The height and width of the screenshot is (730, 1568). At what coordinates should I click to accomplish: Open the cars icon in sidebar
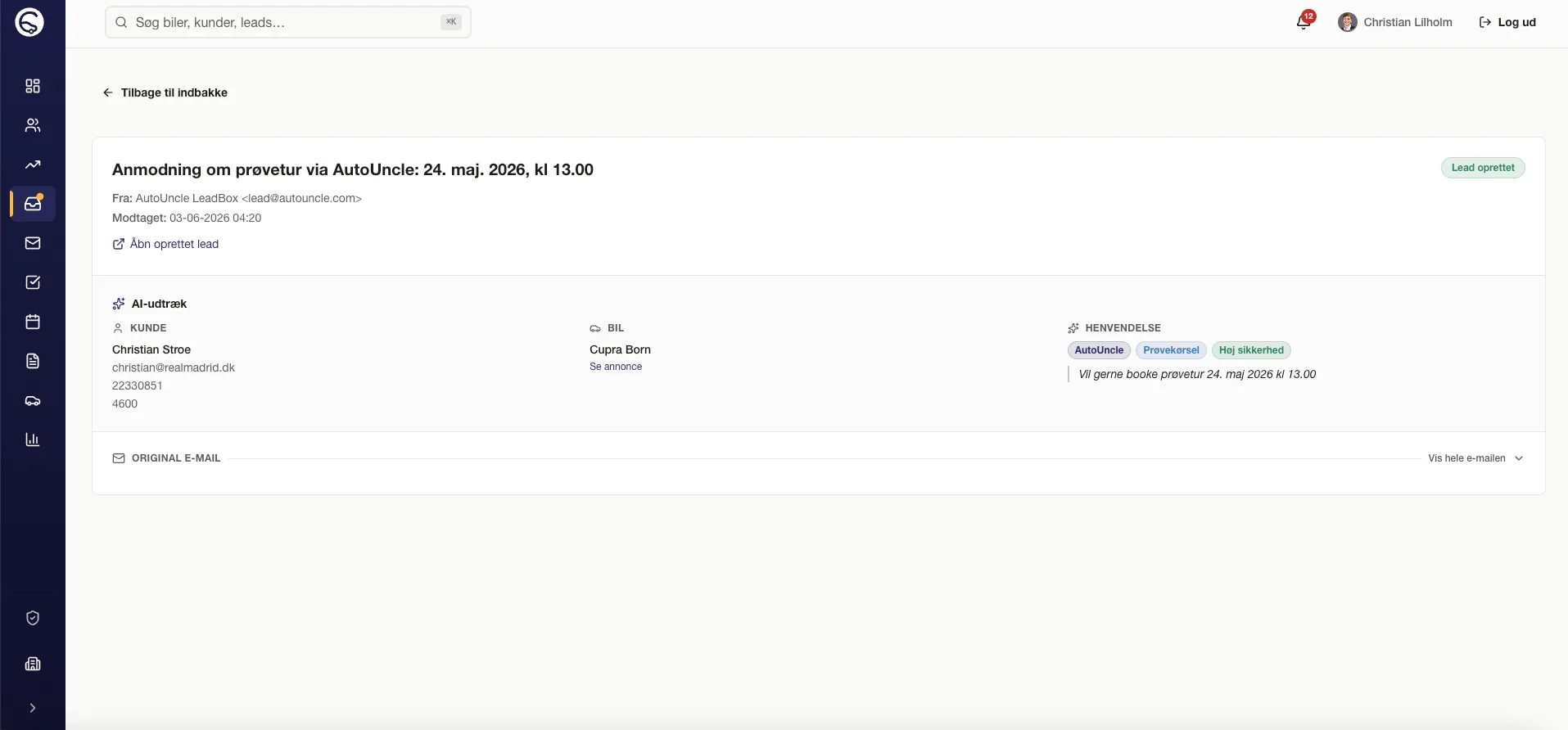pos(33,401)
